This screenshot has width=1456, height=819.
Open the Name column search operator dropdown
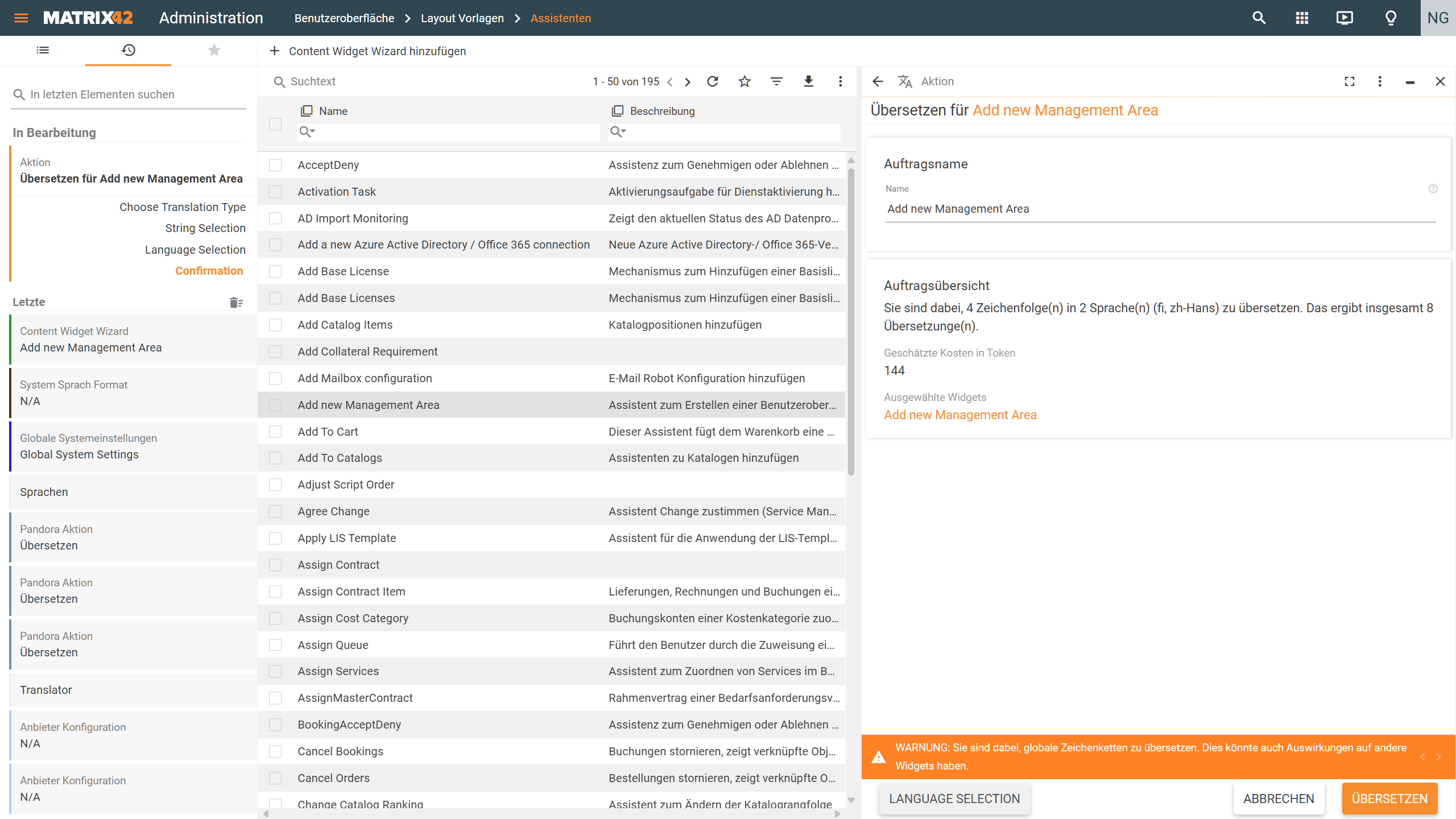307,132
